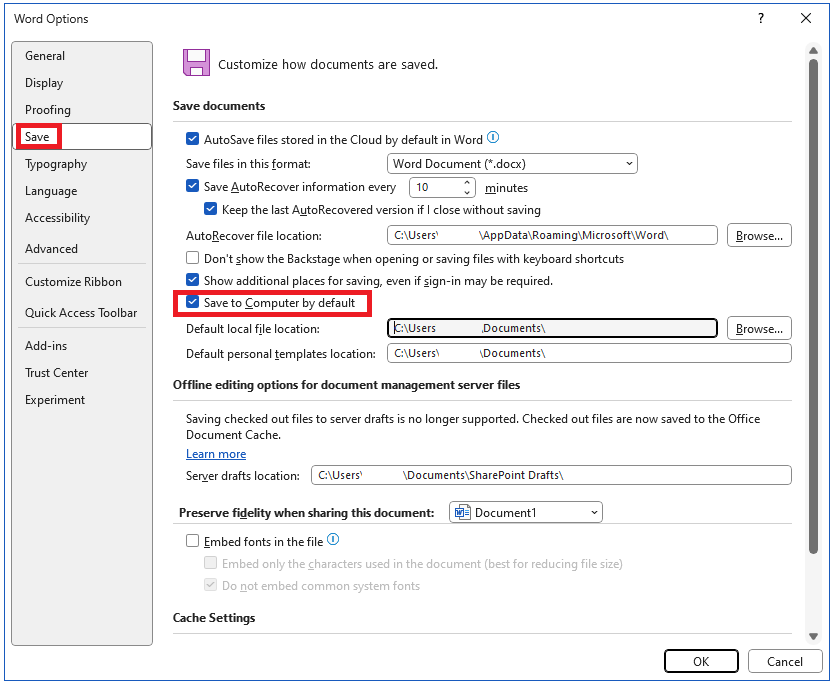Toggle Show additional places for saving

click(192, 281)
